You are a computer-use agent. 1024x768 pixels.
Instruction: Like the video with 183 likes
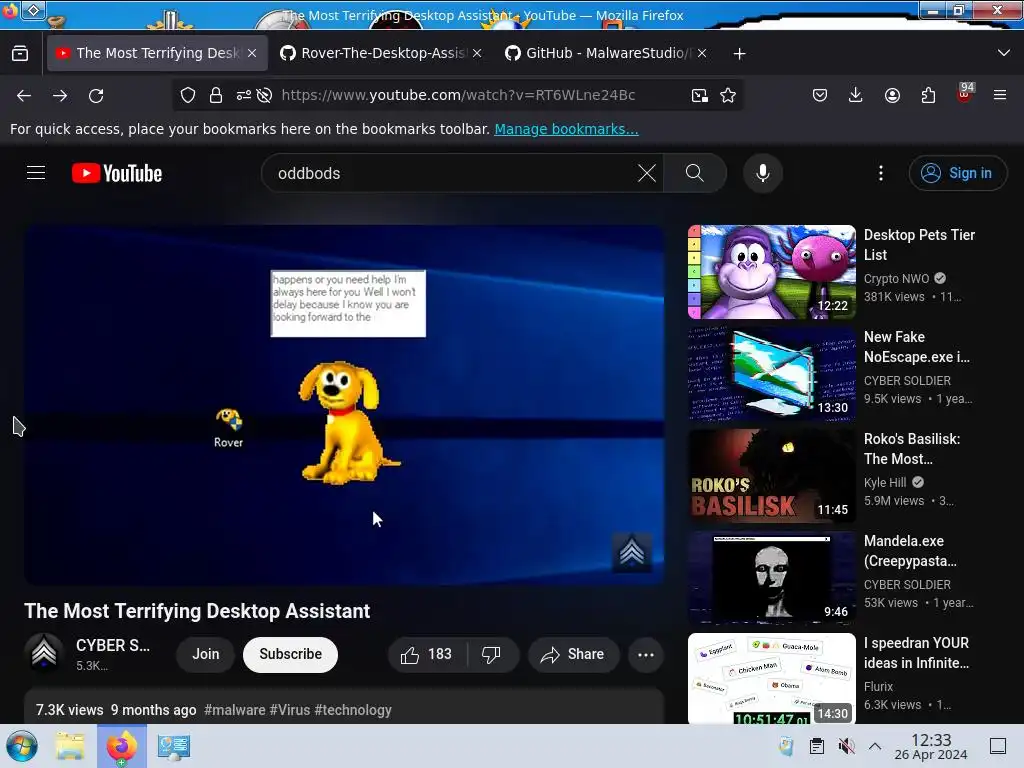[426, 654]
